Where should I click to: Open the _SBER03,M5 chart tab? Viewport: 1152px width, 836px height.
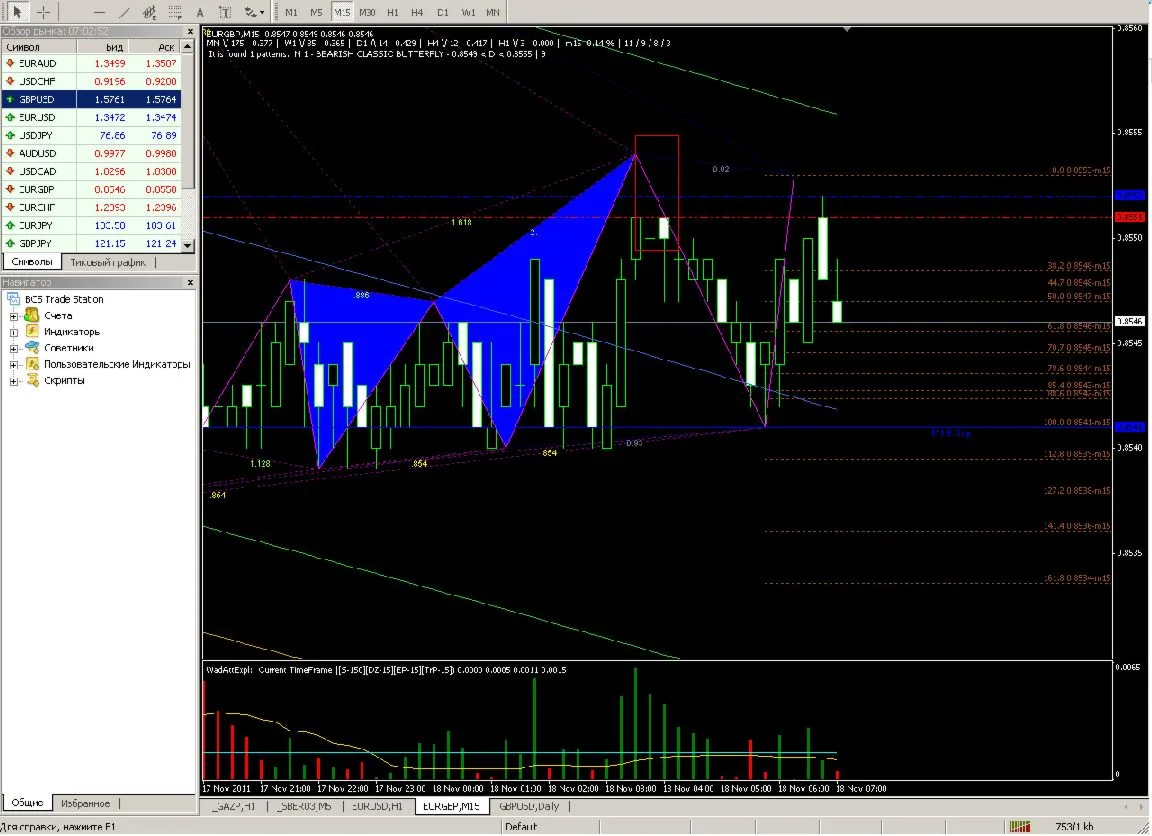pyautogui.click(x=304, y=807)
